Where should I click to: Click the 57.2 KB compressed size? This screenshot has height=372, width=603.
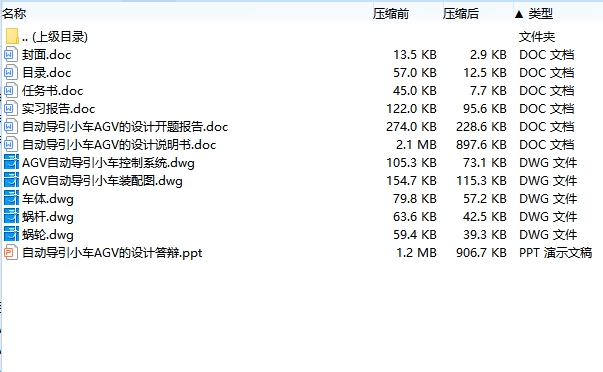(x=485, y=199)
